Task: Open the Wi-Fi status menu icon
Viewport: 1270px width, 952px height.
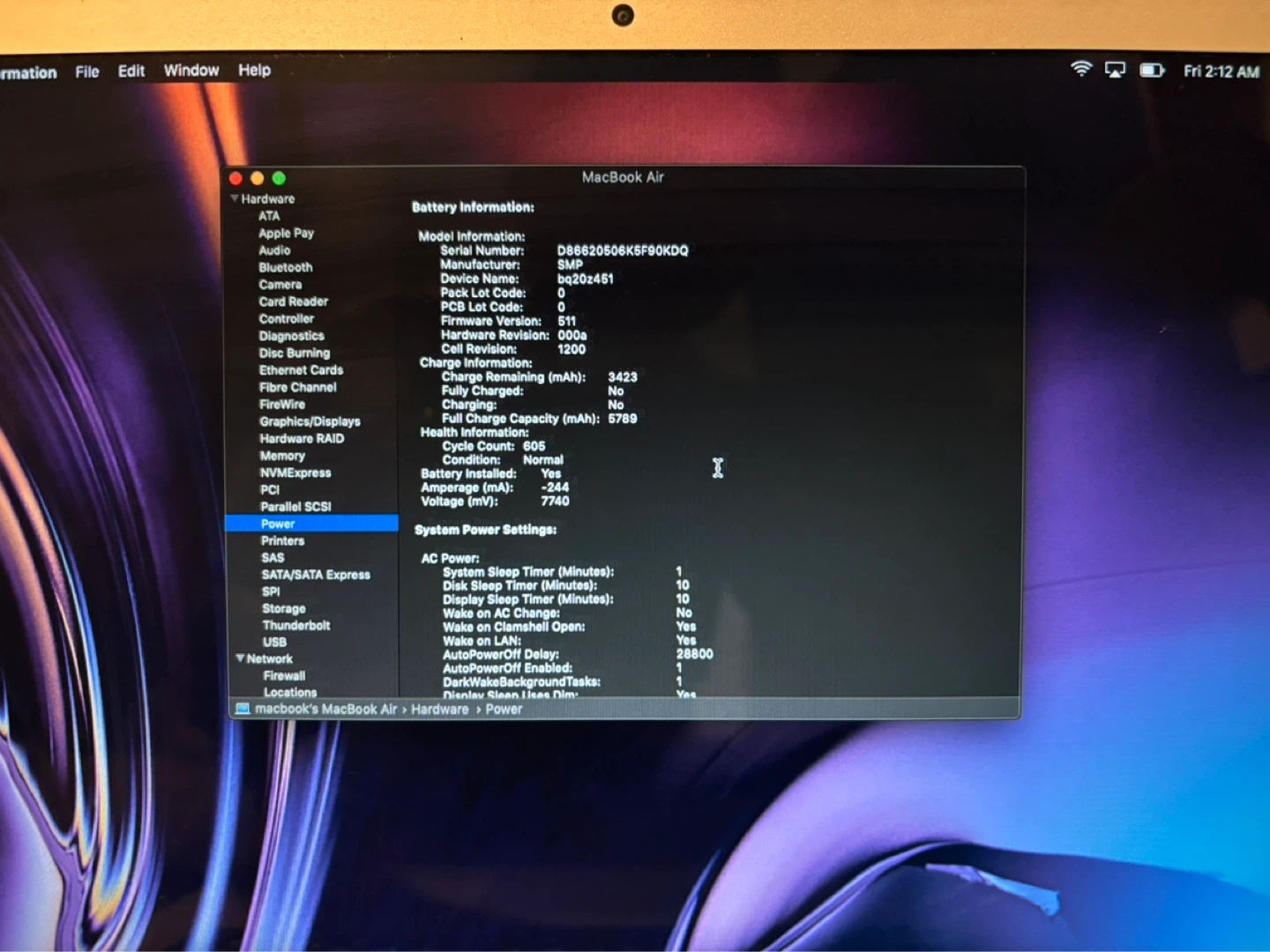Action: tap(1081, 70)
